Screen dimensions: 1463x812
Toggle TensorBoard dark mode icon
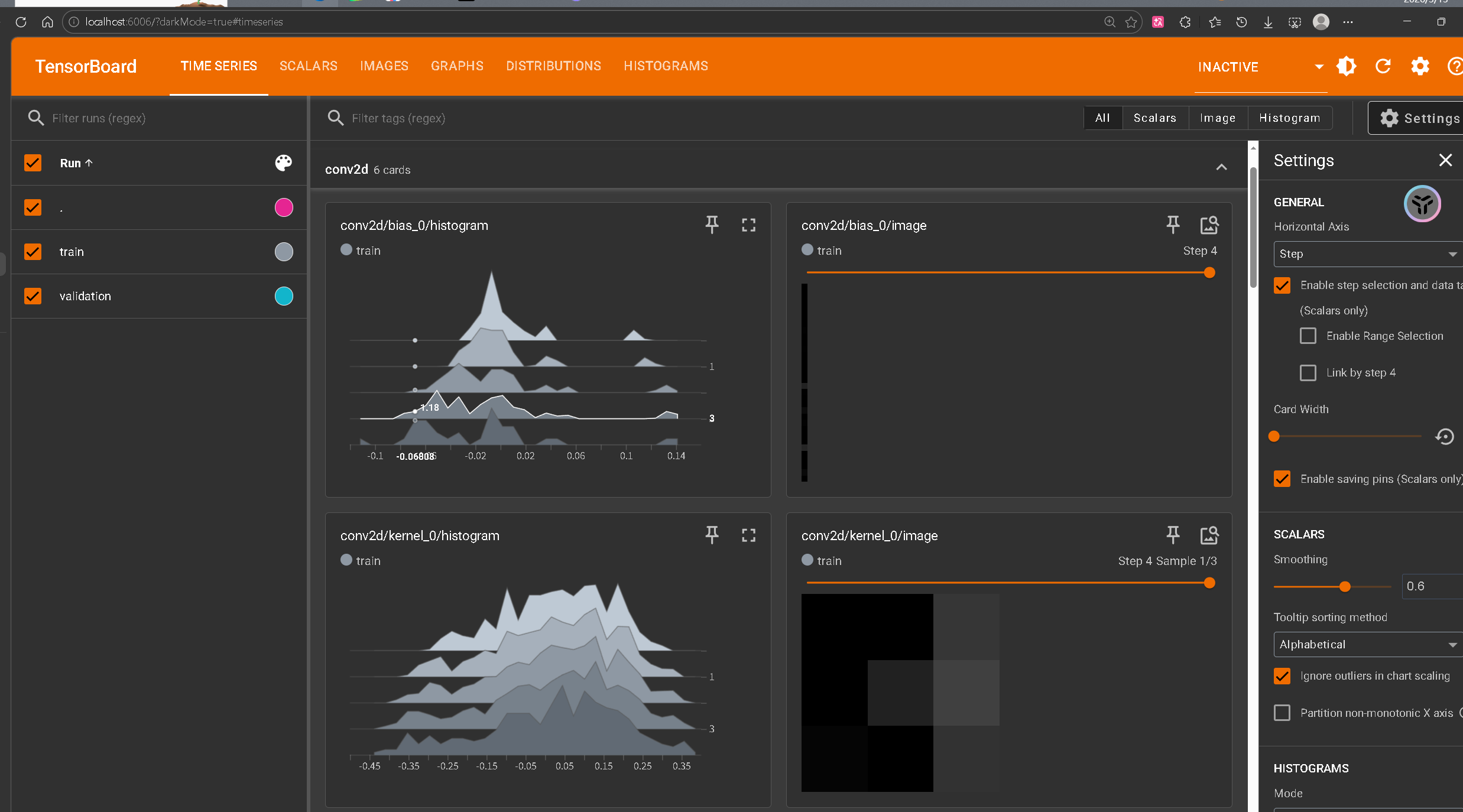(1347, 66)
